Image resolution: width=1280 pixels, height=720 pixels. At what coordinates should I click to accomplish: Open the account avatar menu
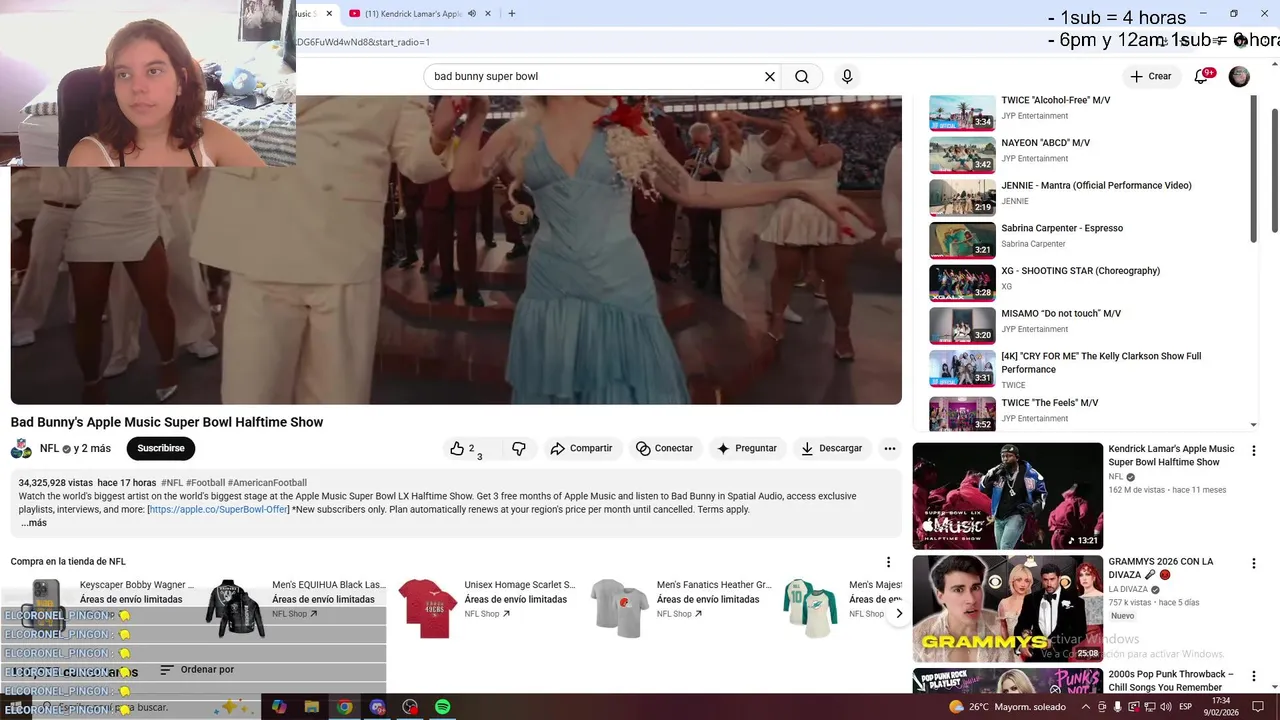coord(1239,77)
